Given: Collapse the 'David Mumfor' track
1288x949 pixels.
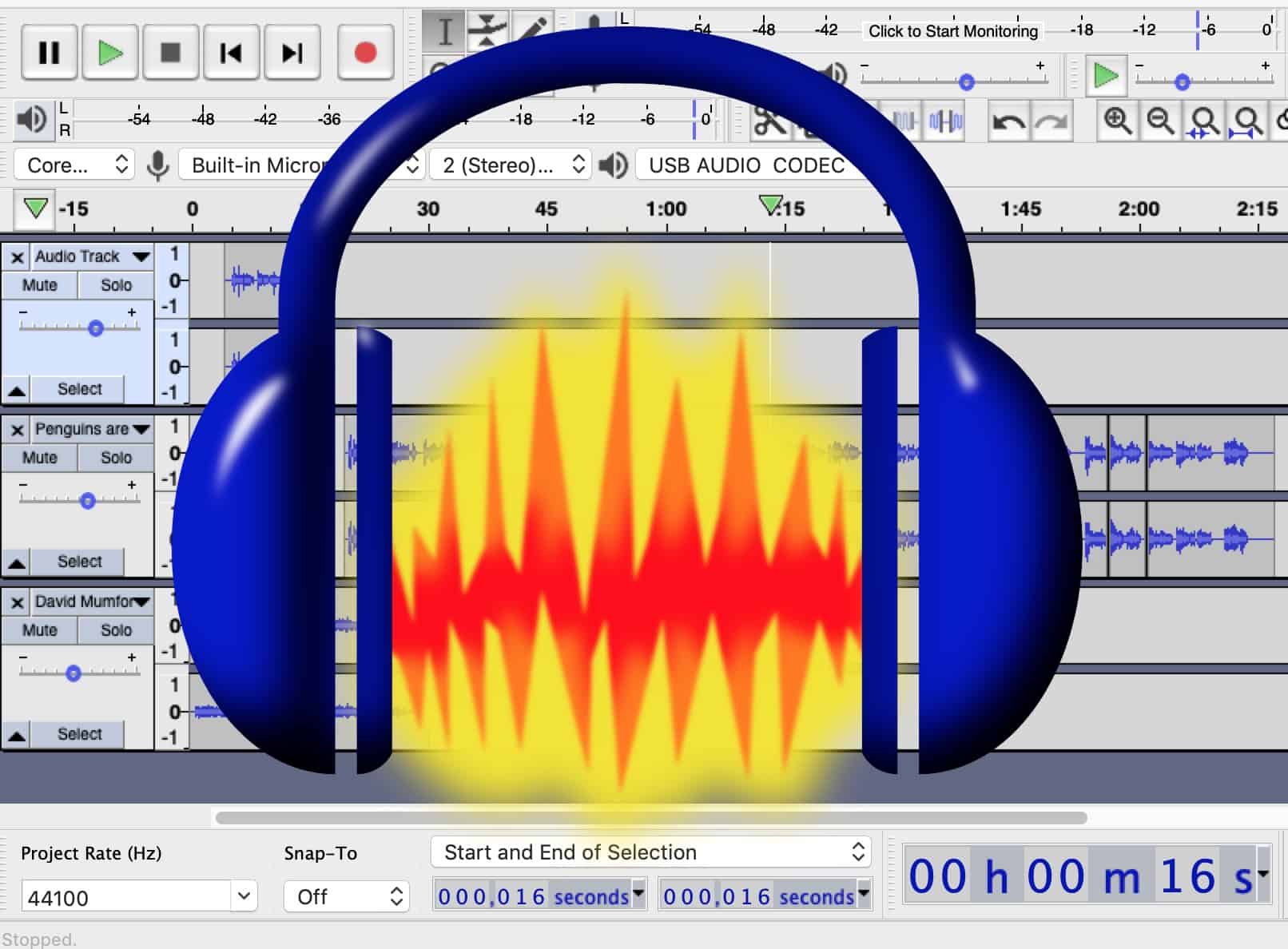Looking at the screenshot, I should (x=17, y=735).
